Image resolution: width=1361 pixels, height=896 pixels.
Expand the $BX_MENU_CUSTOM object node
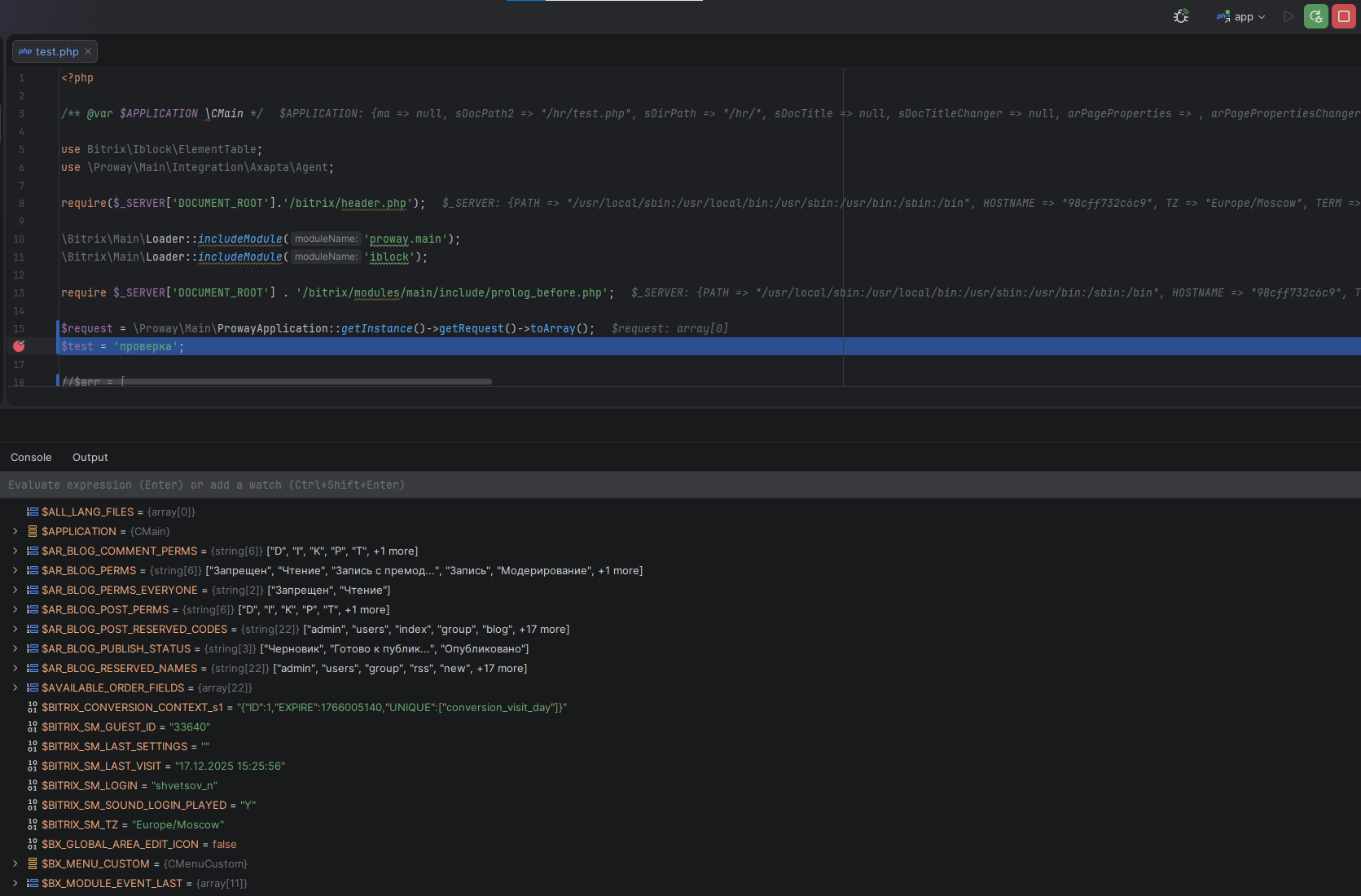(15, 863)
